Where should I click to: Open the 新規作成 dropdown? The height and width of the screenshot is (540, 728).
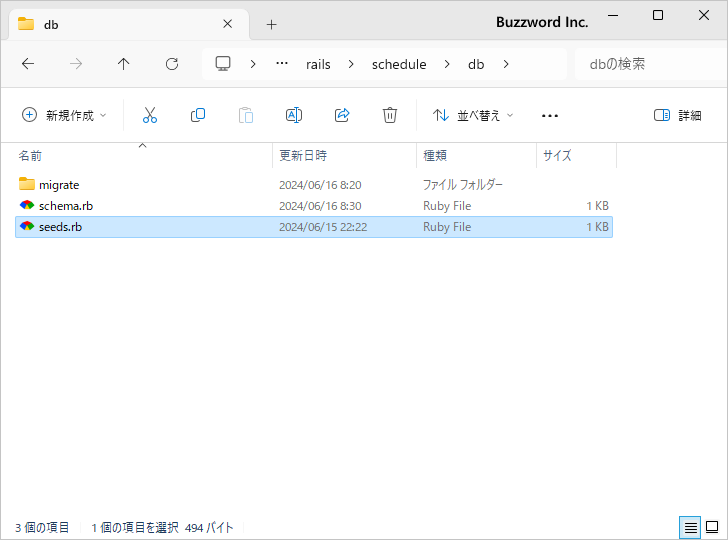tap(65, 115)
